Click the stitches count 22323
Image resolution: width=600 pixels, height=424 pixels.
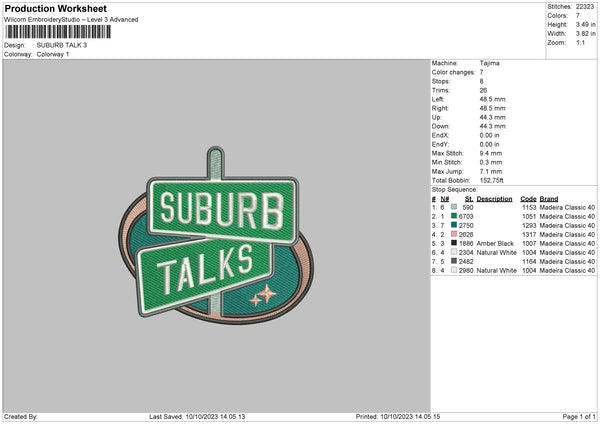(587, 6)
